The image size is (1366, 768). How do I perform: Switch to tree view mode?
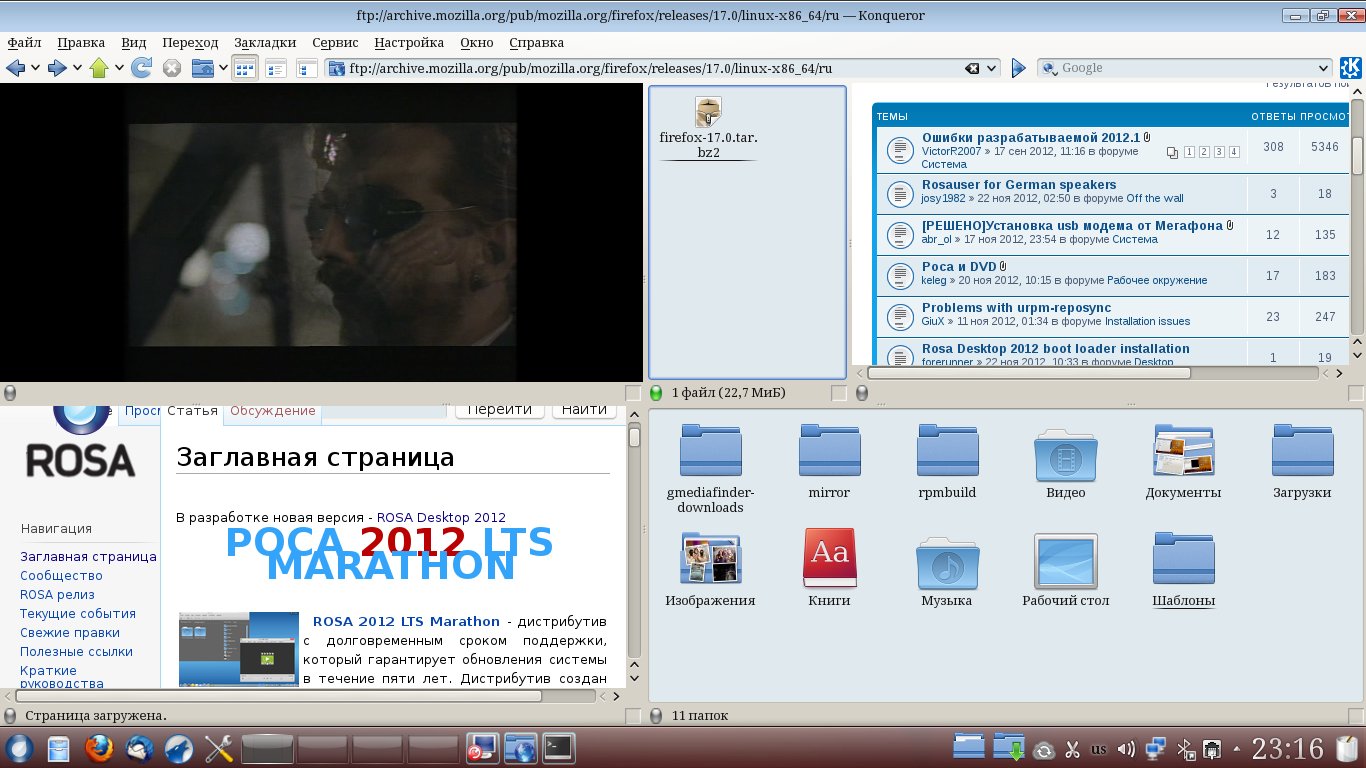tap(307, 68)
